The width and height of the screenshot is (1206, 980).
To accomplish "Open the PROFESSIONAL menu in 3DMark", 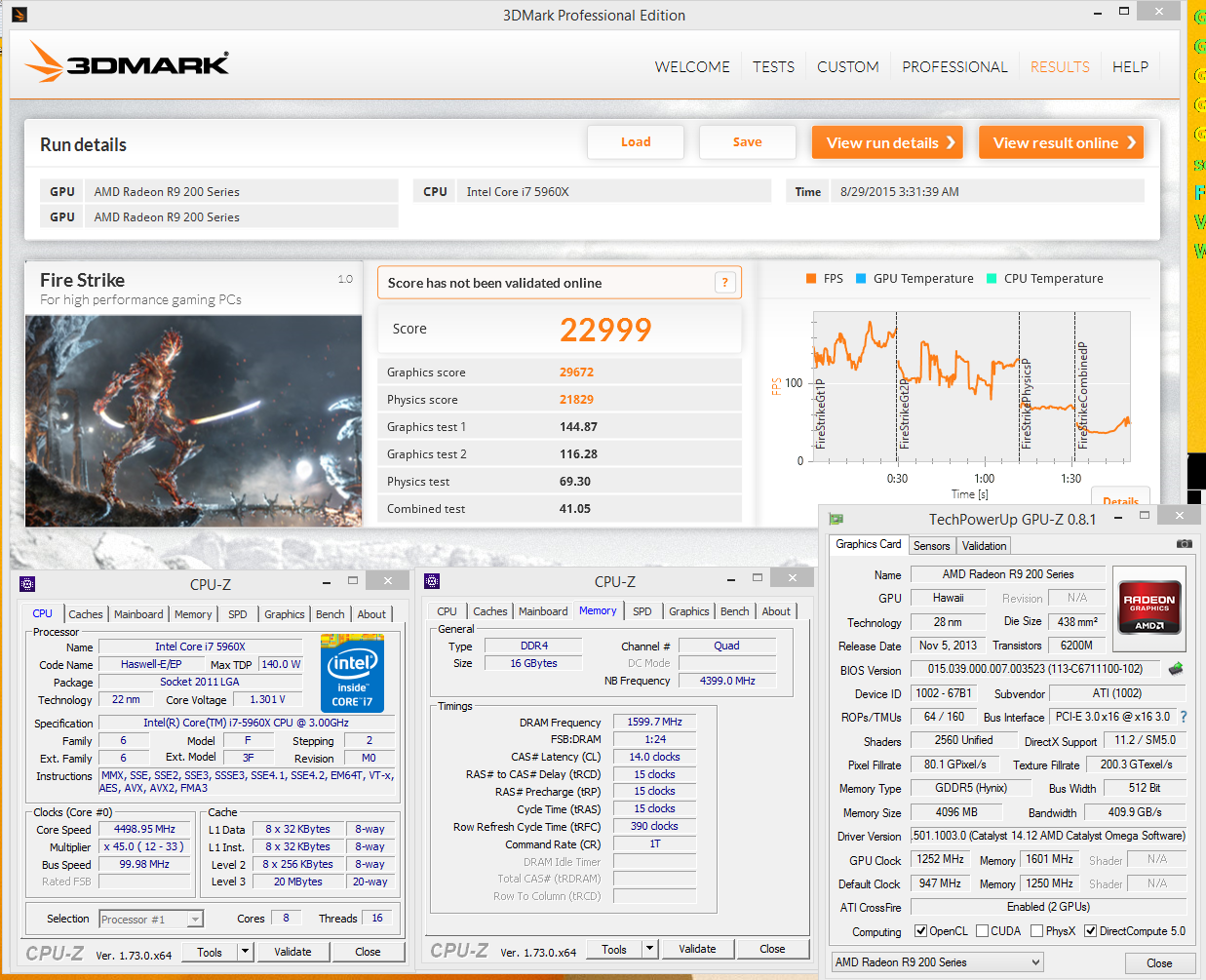I will [954, 66].
